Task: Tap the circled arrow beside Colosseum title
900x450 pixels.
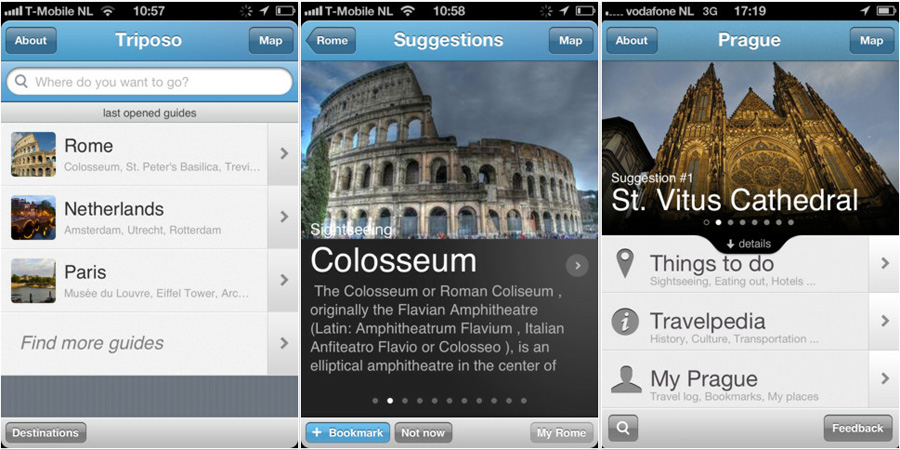Action: (577, 265)
